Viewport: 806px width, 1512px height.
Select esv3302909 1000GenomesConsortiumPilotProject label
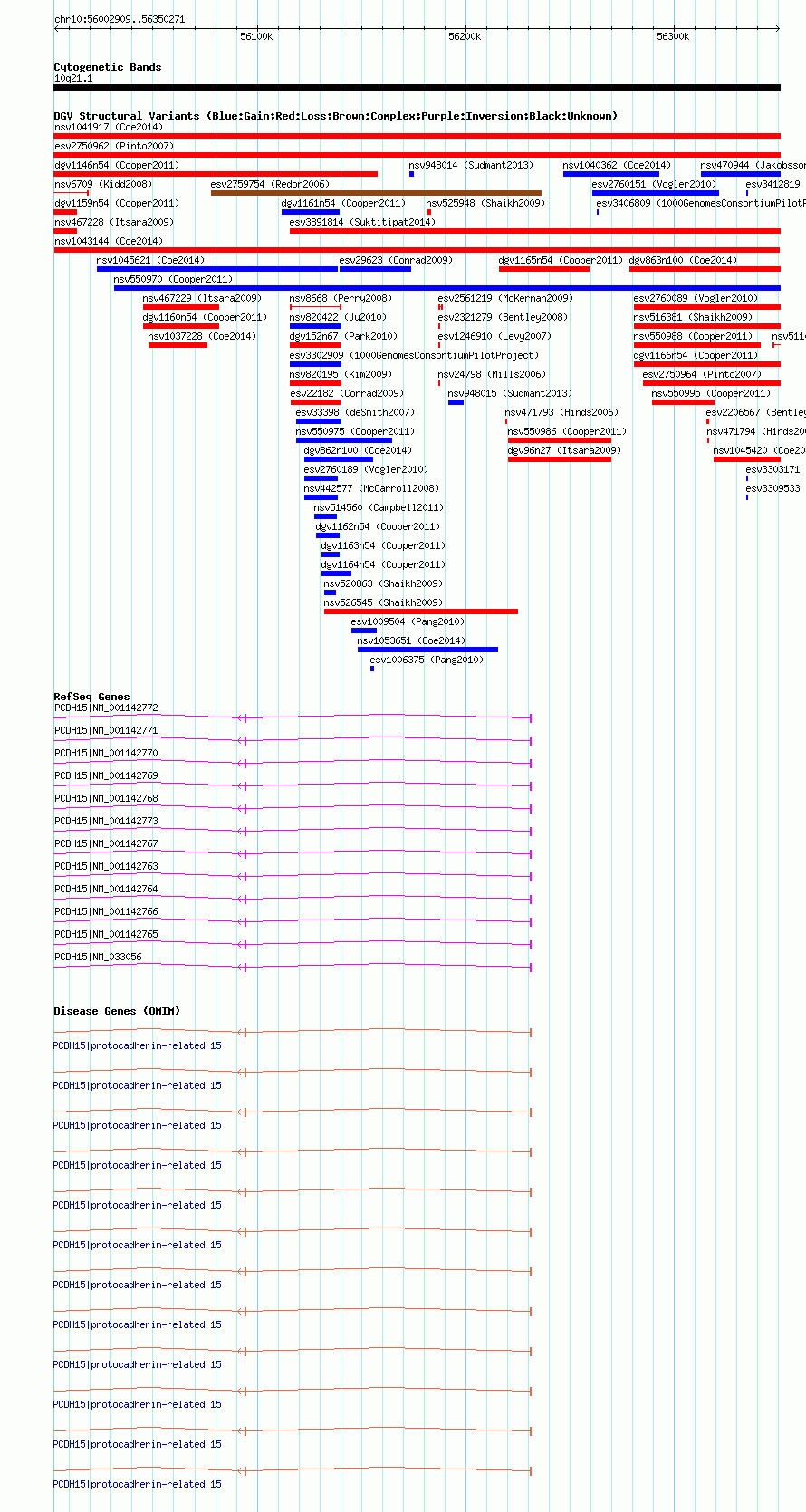(414, 355)
